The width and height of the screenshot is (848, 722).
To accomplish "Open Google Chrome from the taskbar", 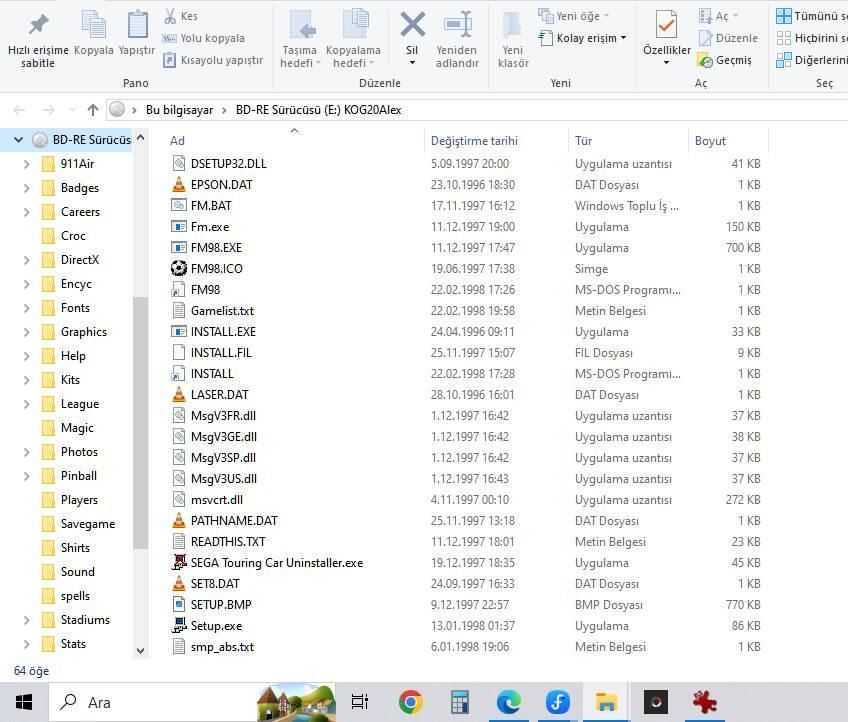I will coord(411,703).
